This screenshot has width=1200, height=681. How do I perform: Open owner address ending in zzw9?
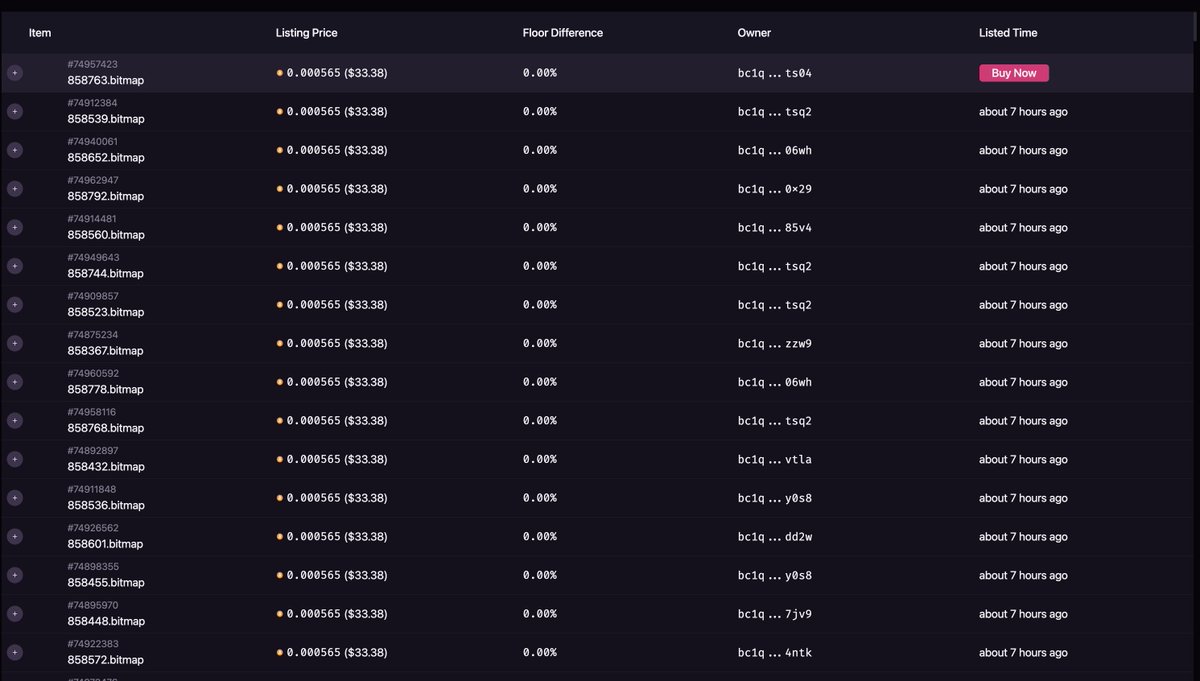coord(775,343)
